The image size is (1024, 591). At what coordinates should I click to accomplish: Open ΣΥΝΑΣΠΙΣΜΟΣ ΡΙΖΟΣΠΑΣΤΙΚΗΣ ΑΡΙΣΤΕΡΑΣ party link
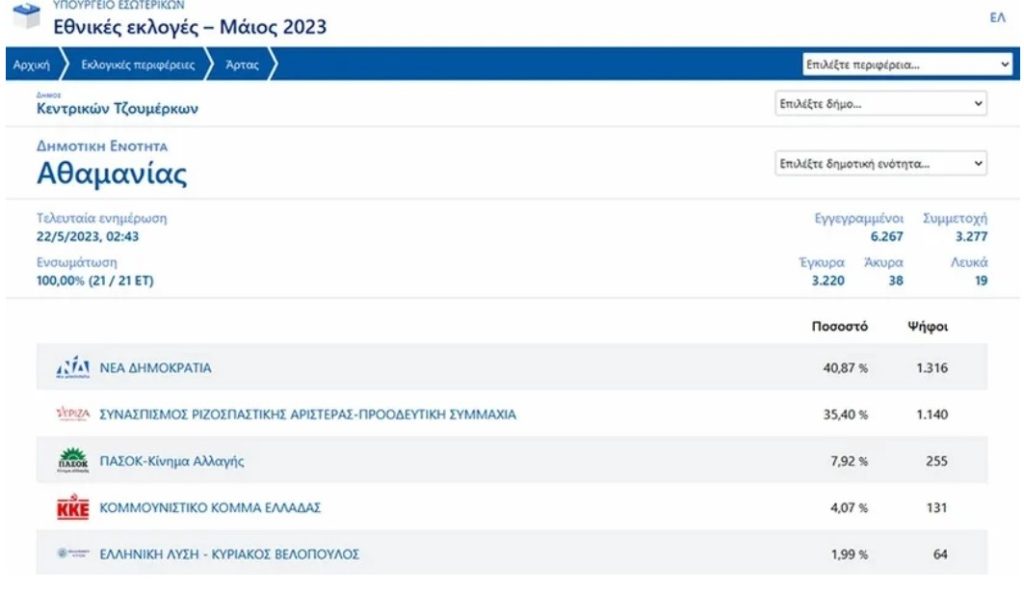click(308, 414)
